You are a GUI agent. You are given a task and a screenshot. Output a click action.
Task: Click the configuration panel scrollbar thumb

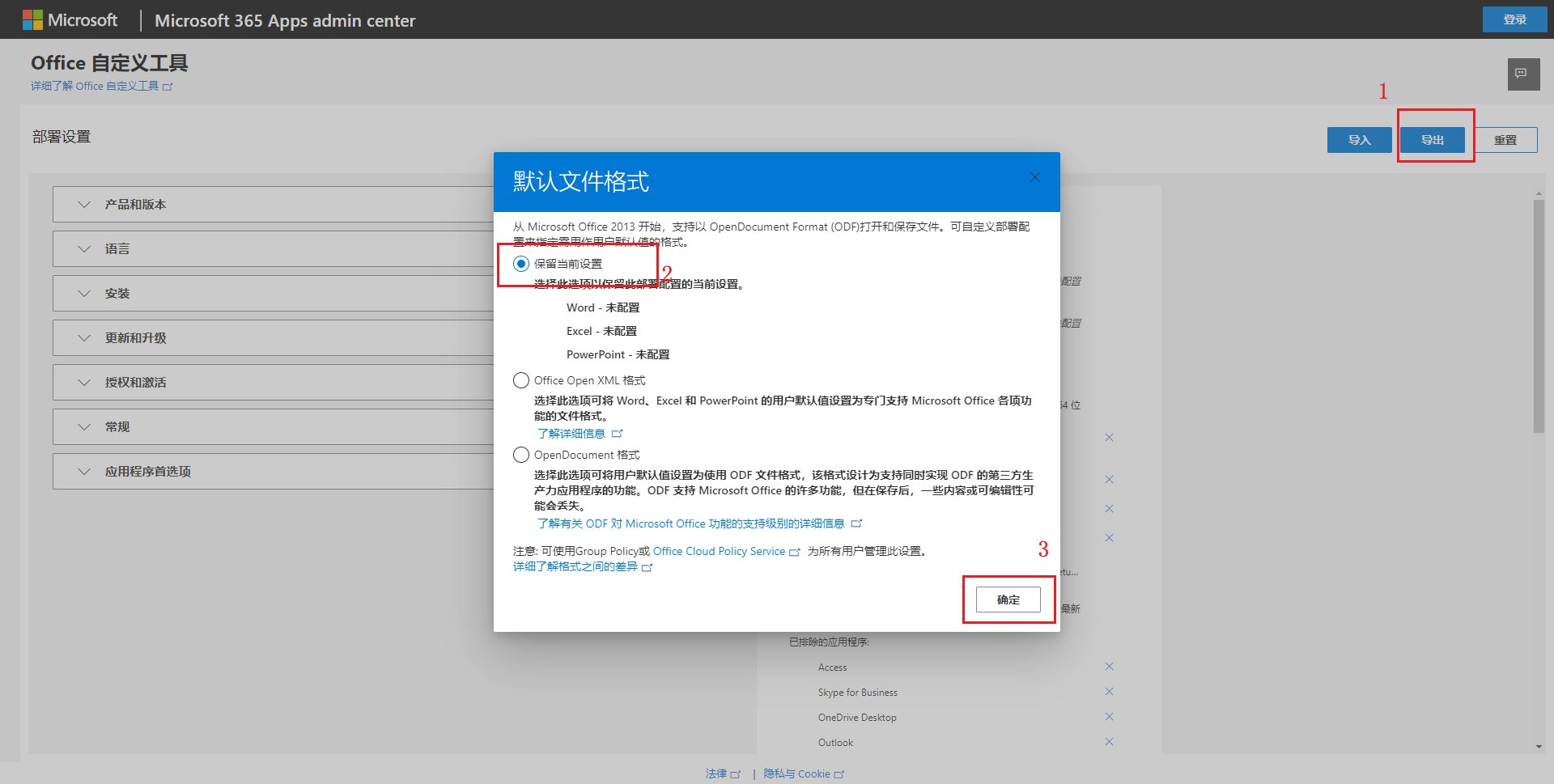point(1539,316)
